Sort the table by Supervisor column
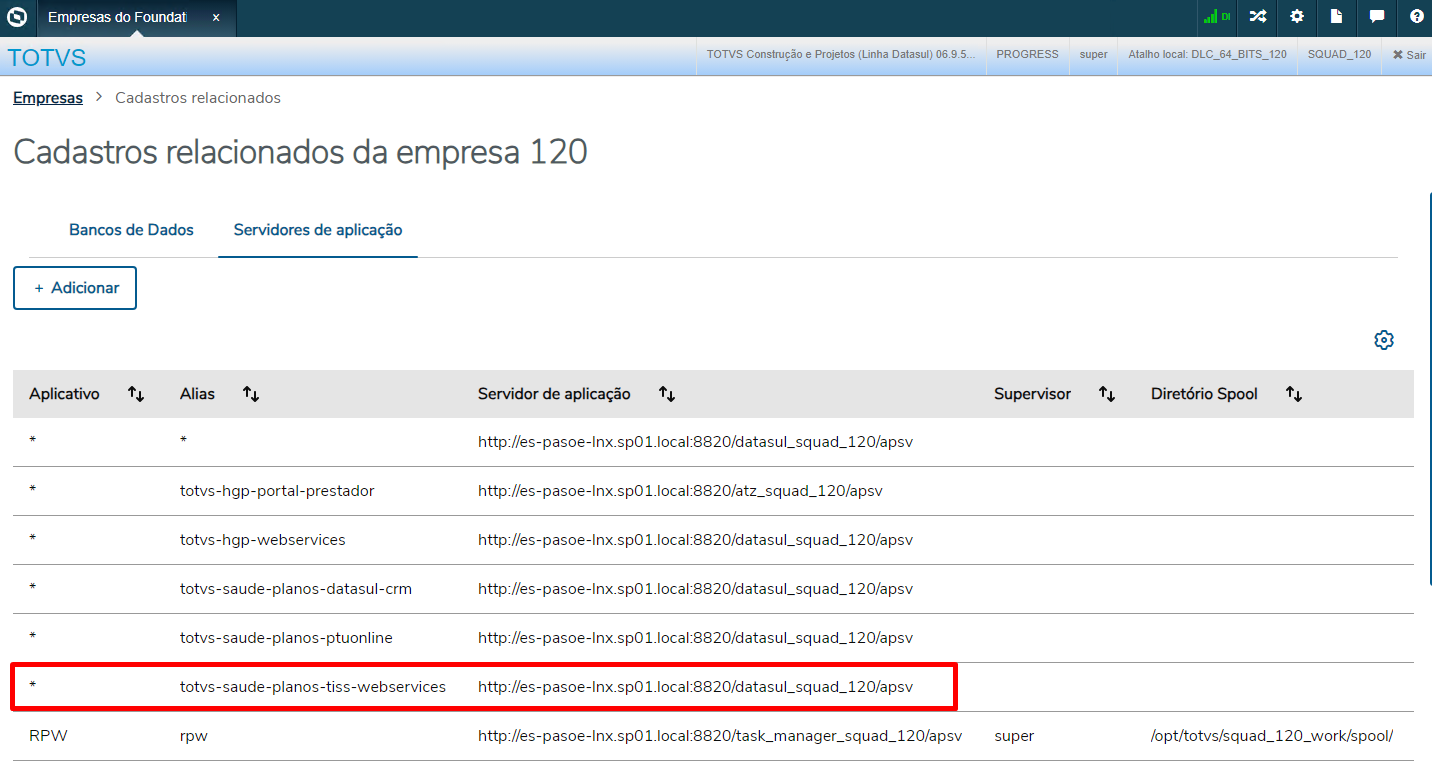This screenshot has width=1432, height=767. click(1107, 394)
